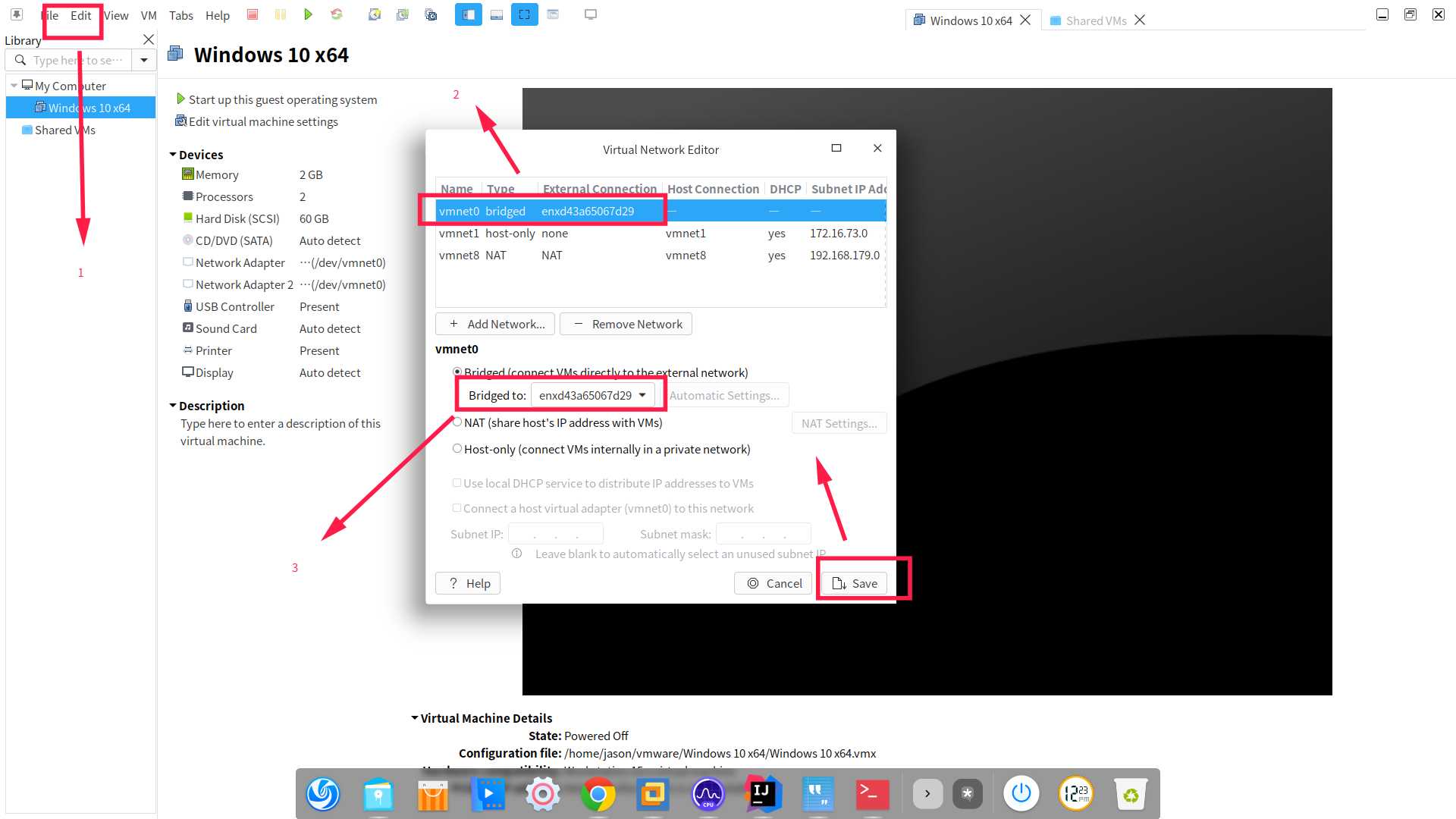Viewport: 1456px width, 819px height.
Task: Click the yellow Suspend toolbar icon
Action: (x=281, y=14)
